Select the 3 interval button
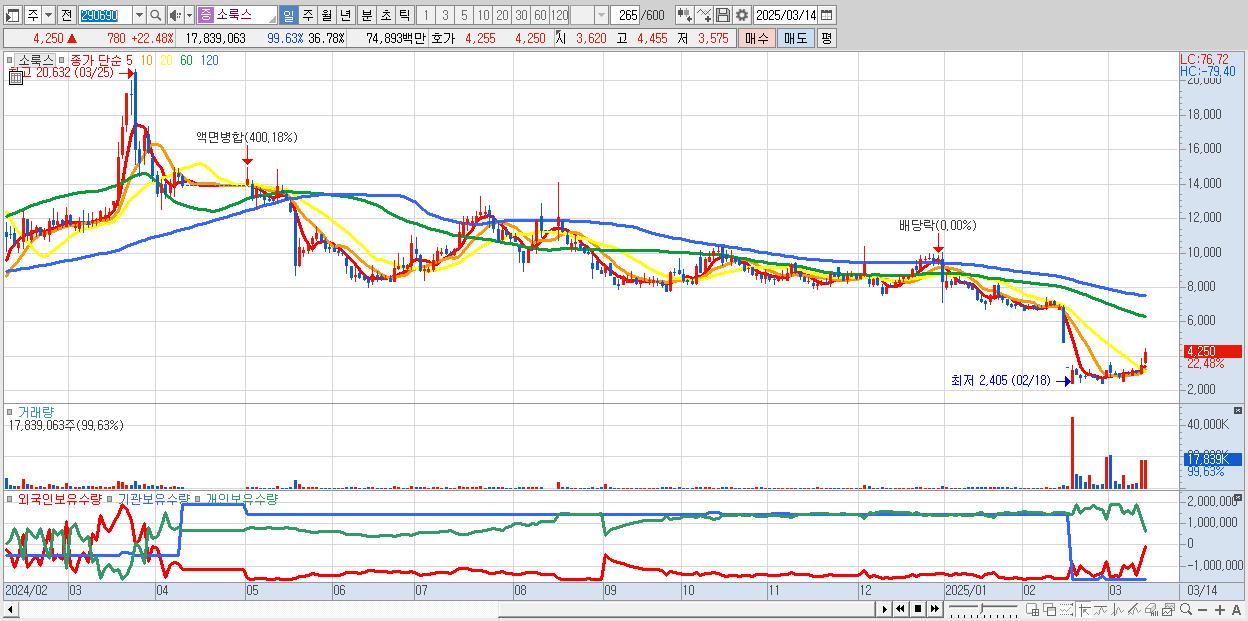1248x621 pixels. [x=445, y=15]
